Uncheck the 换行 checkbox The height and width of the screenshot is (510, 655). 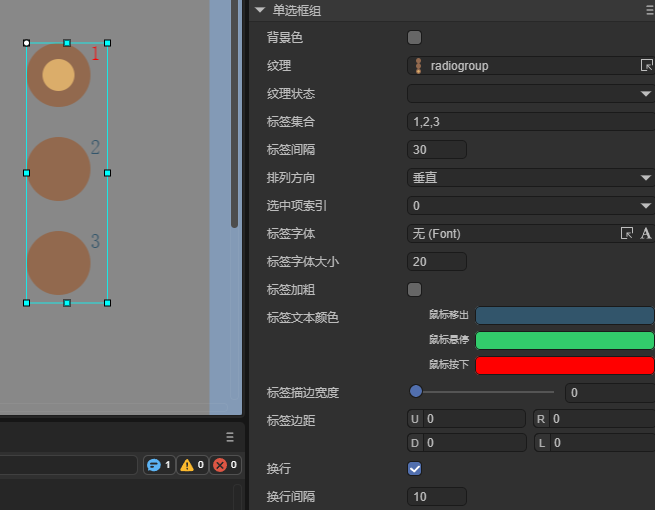click(415, 468)
